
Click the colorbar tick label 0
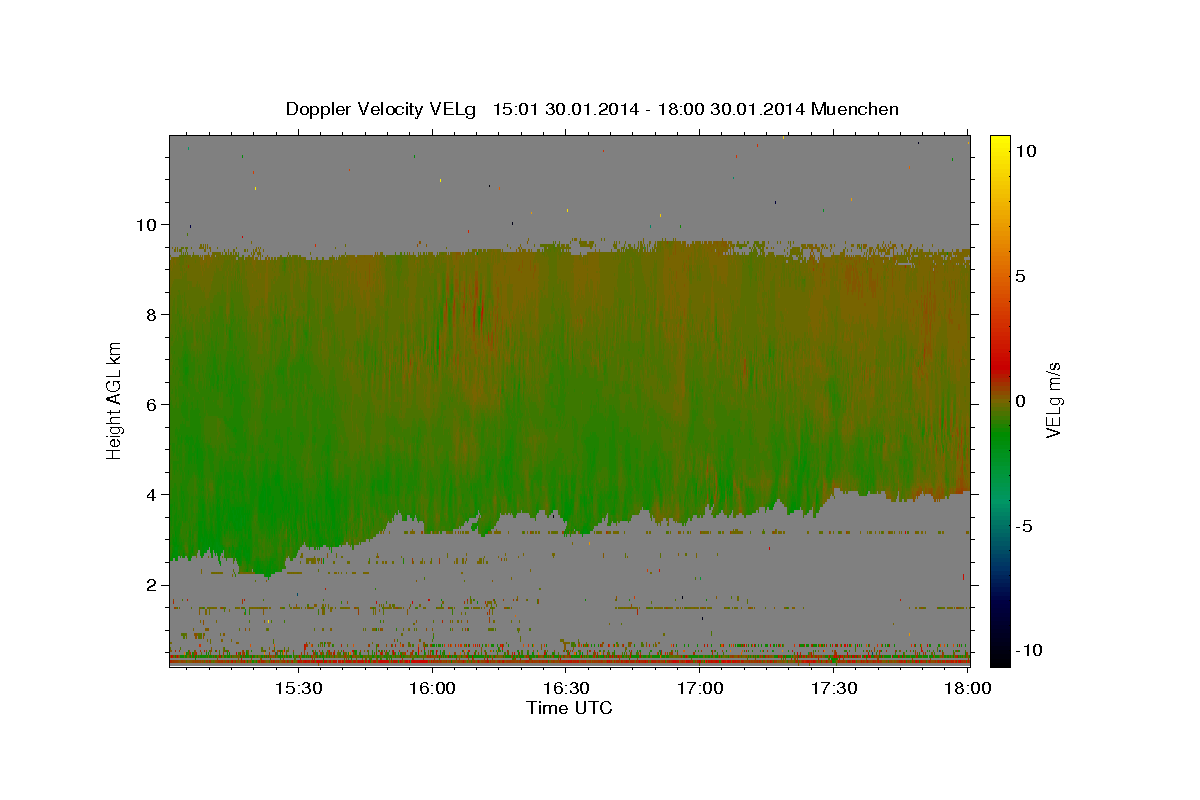[x=1020, y=401]
